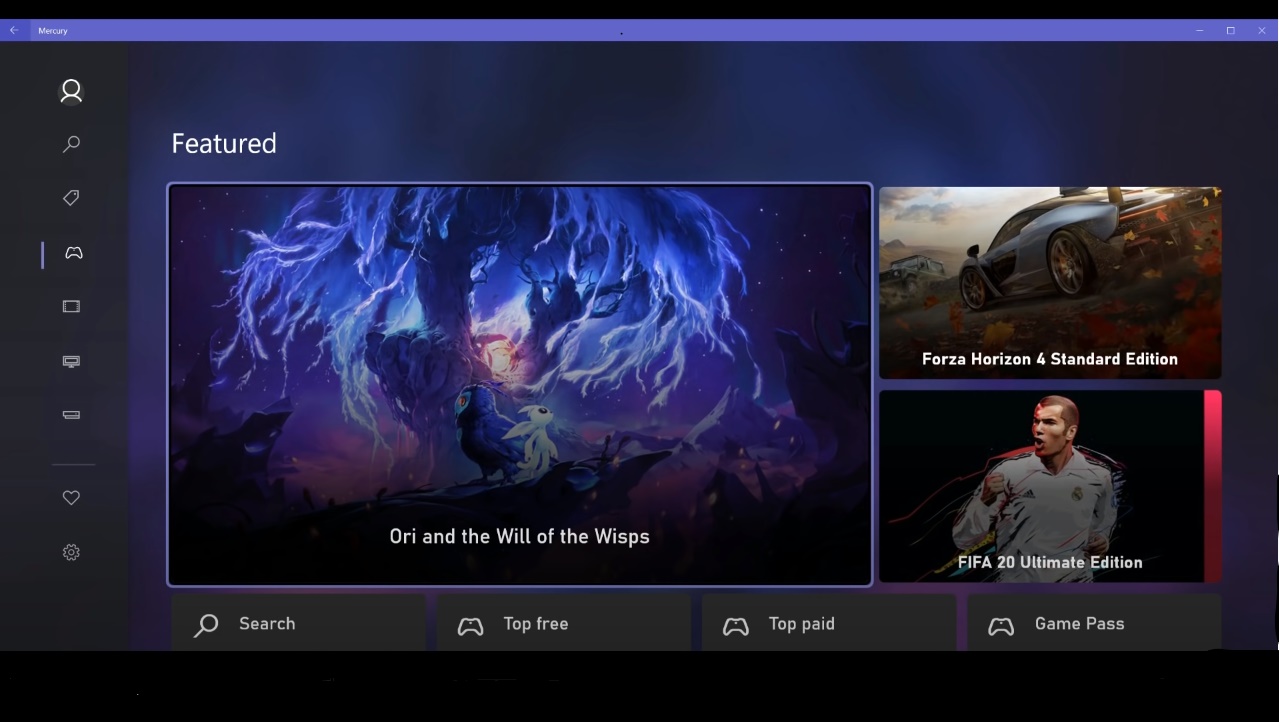Open the Ori and the Will of the Wisps feature
This screenshot has height=722, width=1279.
point(520,385)
